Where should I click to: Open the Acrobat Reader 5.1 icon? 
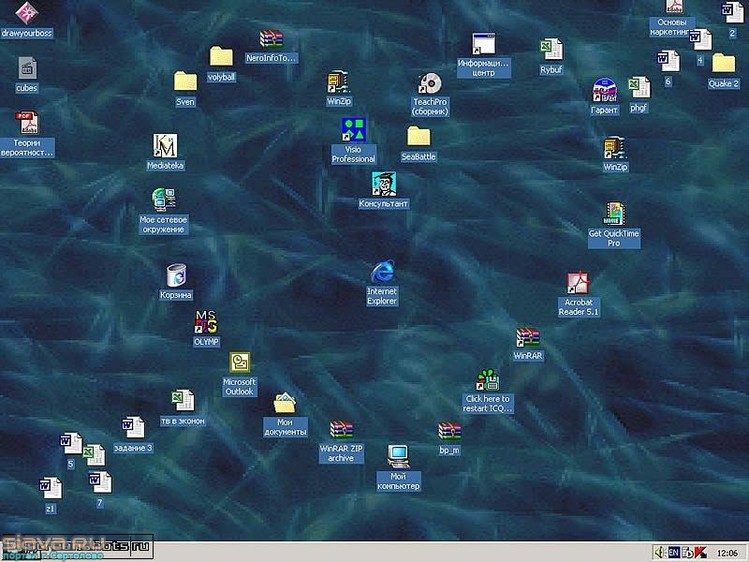point(578,283)
